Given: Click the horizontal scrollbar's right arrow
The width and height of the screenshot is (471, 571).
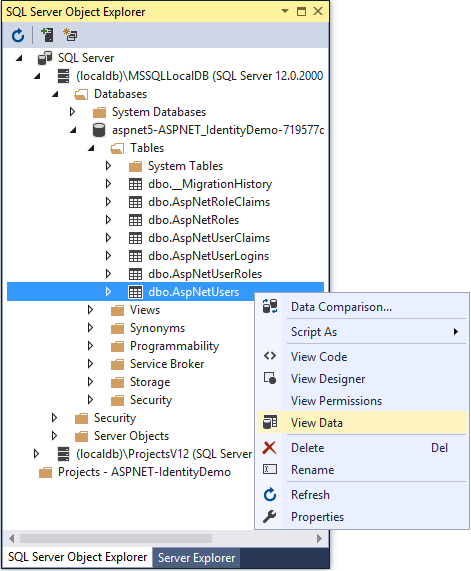Looking at the screenshot, I should (x=319, y=538).
